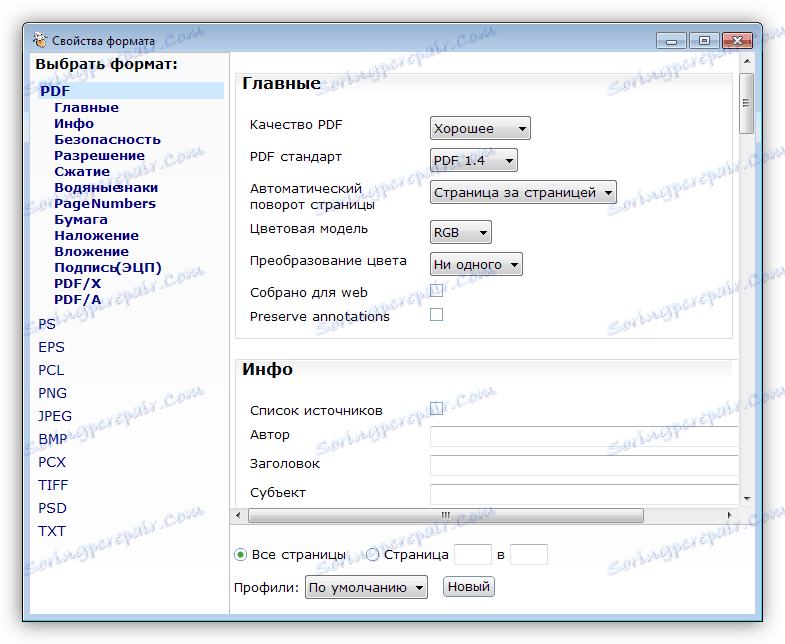
Task: Click the end page field after 'в'
Action: [x=529, y=555]
